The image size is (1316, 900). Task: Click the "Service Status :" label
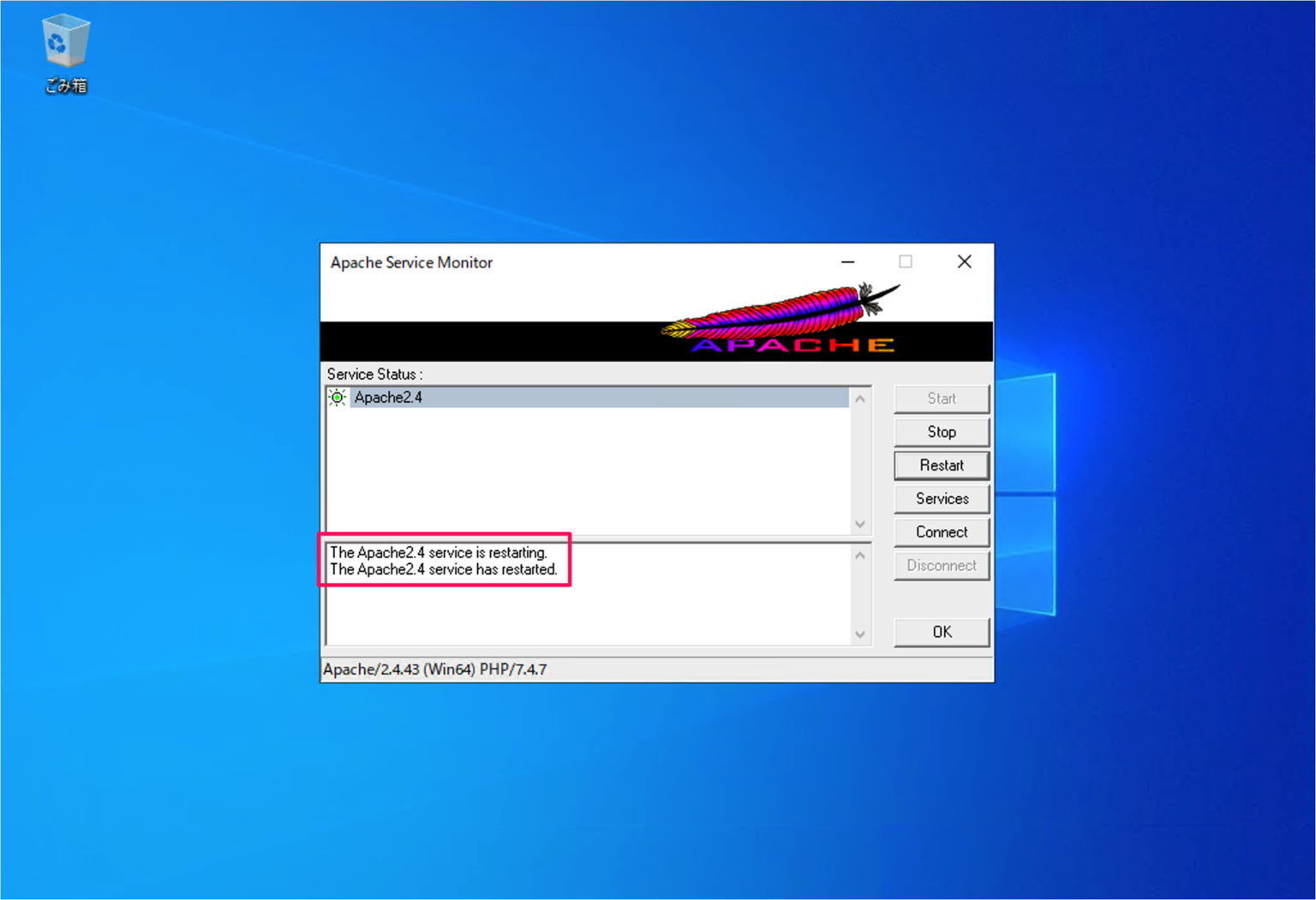click(x=375, y=375)
